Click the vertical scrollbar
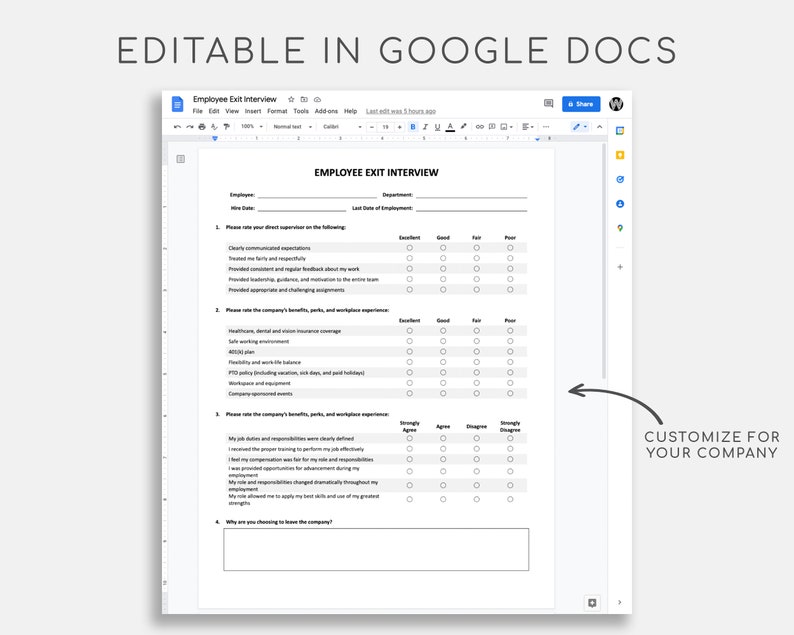 pos(604,261)
